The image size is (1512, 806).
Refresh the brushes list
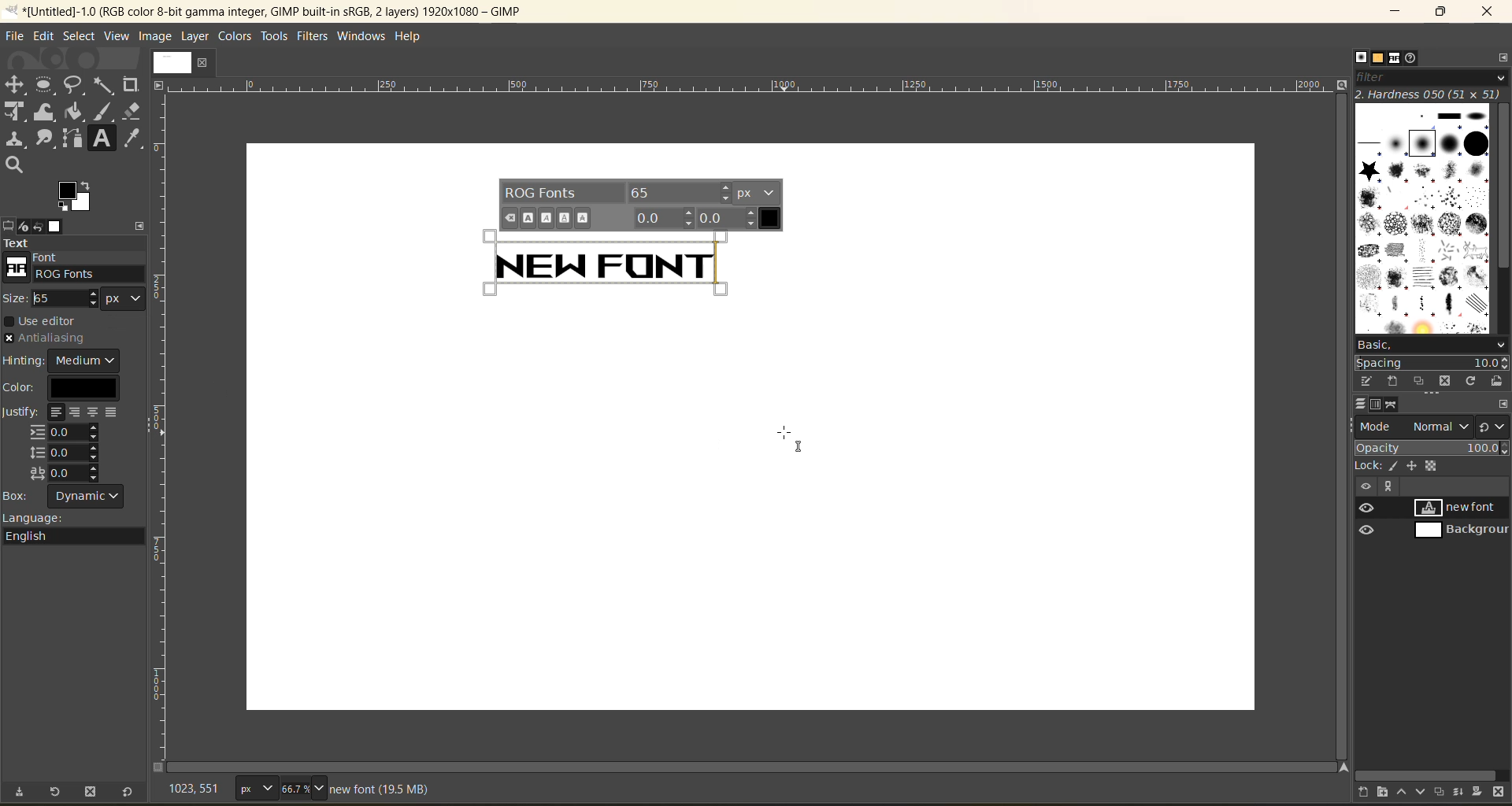[x=1472, y=383]
